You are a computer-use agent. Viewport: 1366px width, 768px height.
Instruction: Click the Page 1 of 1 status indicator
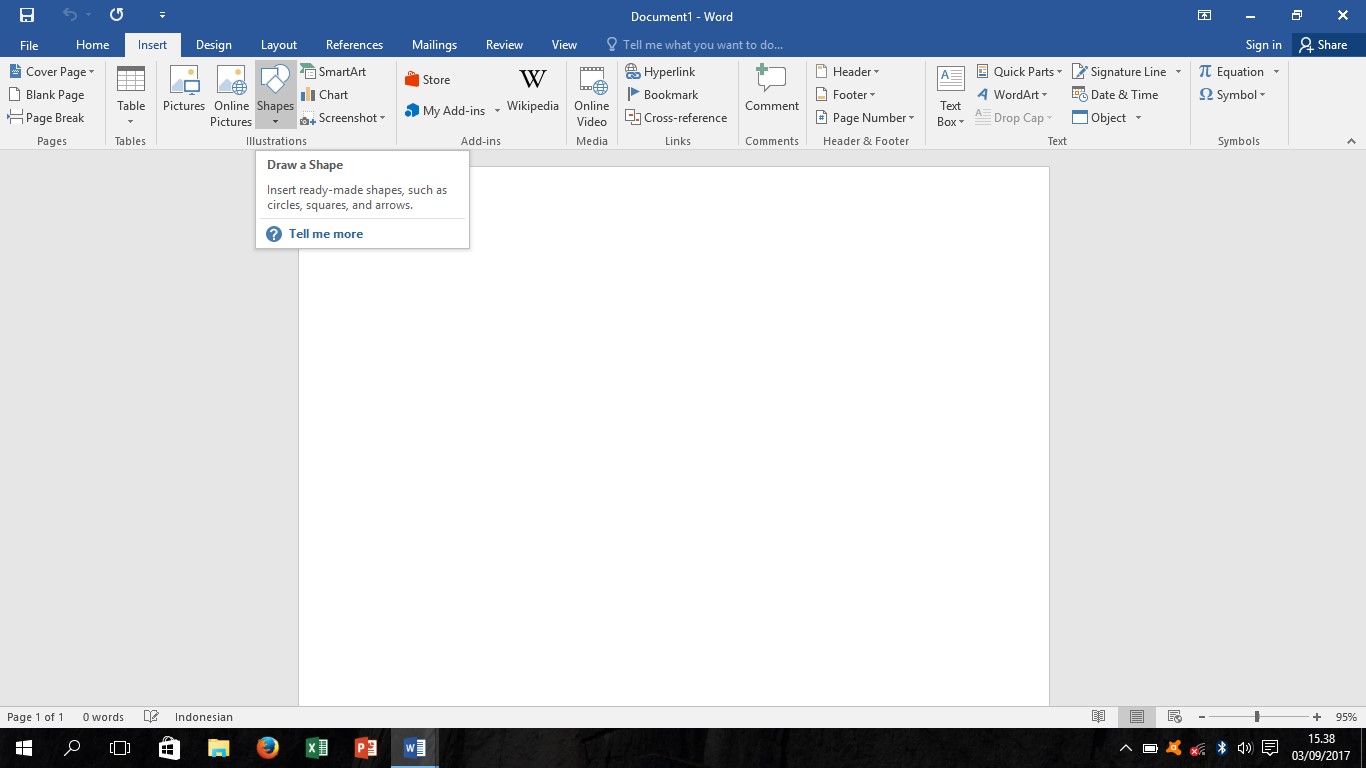click(35, 717)
